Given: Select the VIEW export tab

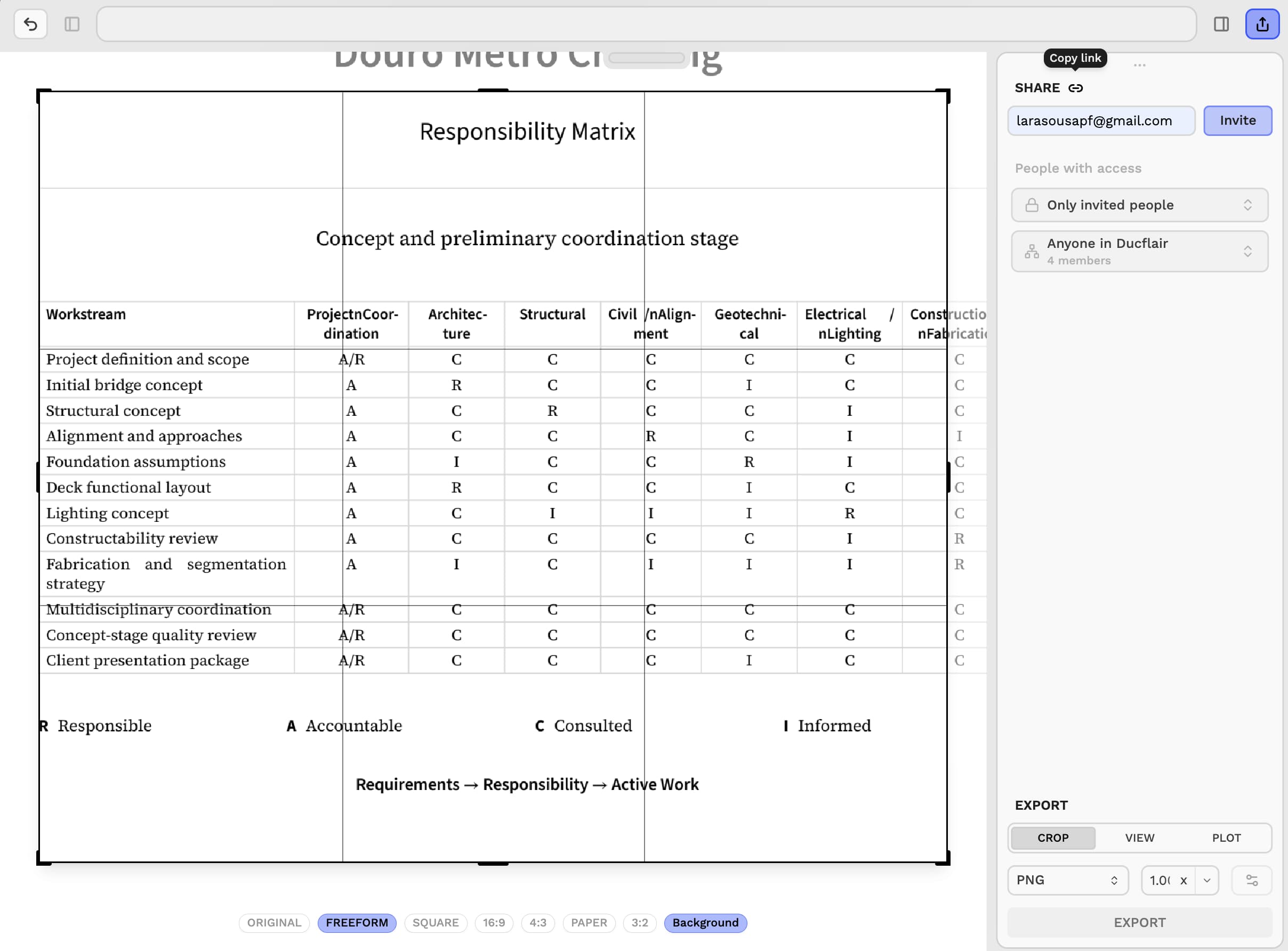Looking at the screenshot, I should coord(1139,837).
